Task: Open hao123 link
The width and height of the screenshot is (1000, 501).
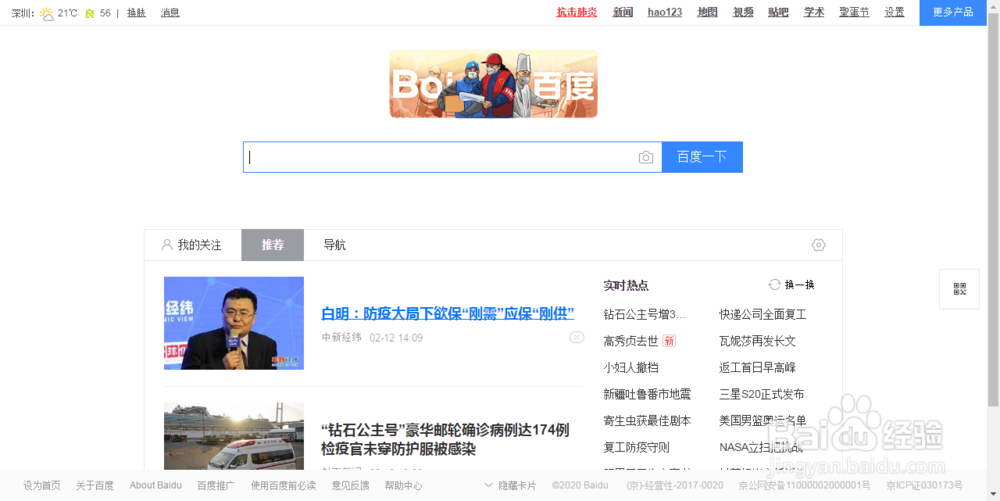Action: point(665,12)
